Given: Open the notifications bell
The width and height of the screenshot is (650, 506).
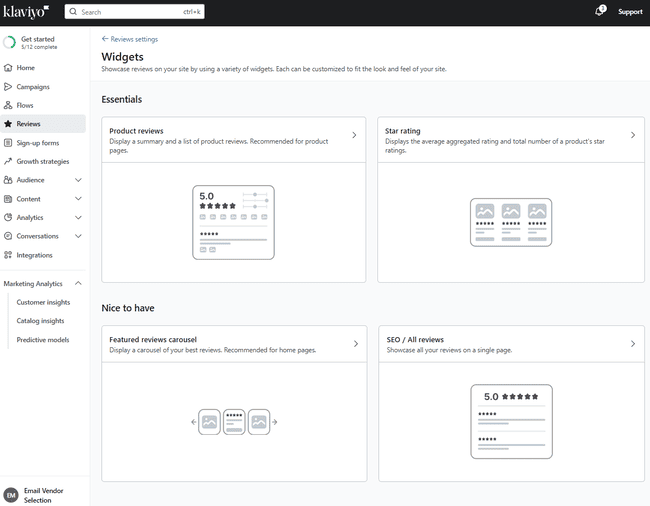Looking at the screenshot, I should 599,11.
